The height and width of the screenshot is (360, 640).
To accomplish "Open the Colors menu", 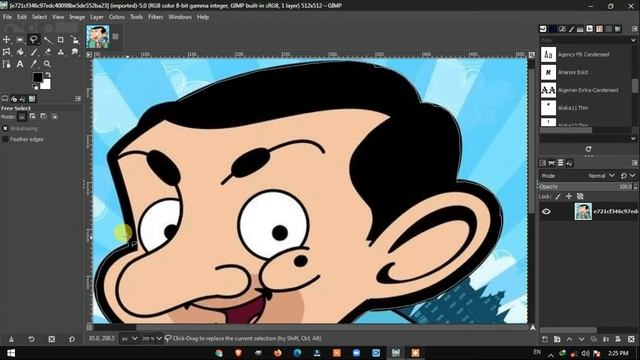I will click(x=116, y=17).
